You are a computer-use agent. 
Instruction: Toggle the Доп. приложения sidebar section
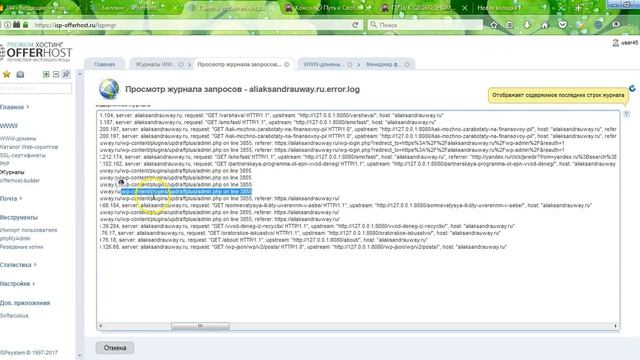click(x=25, y=303)
